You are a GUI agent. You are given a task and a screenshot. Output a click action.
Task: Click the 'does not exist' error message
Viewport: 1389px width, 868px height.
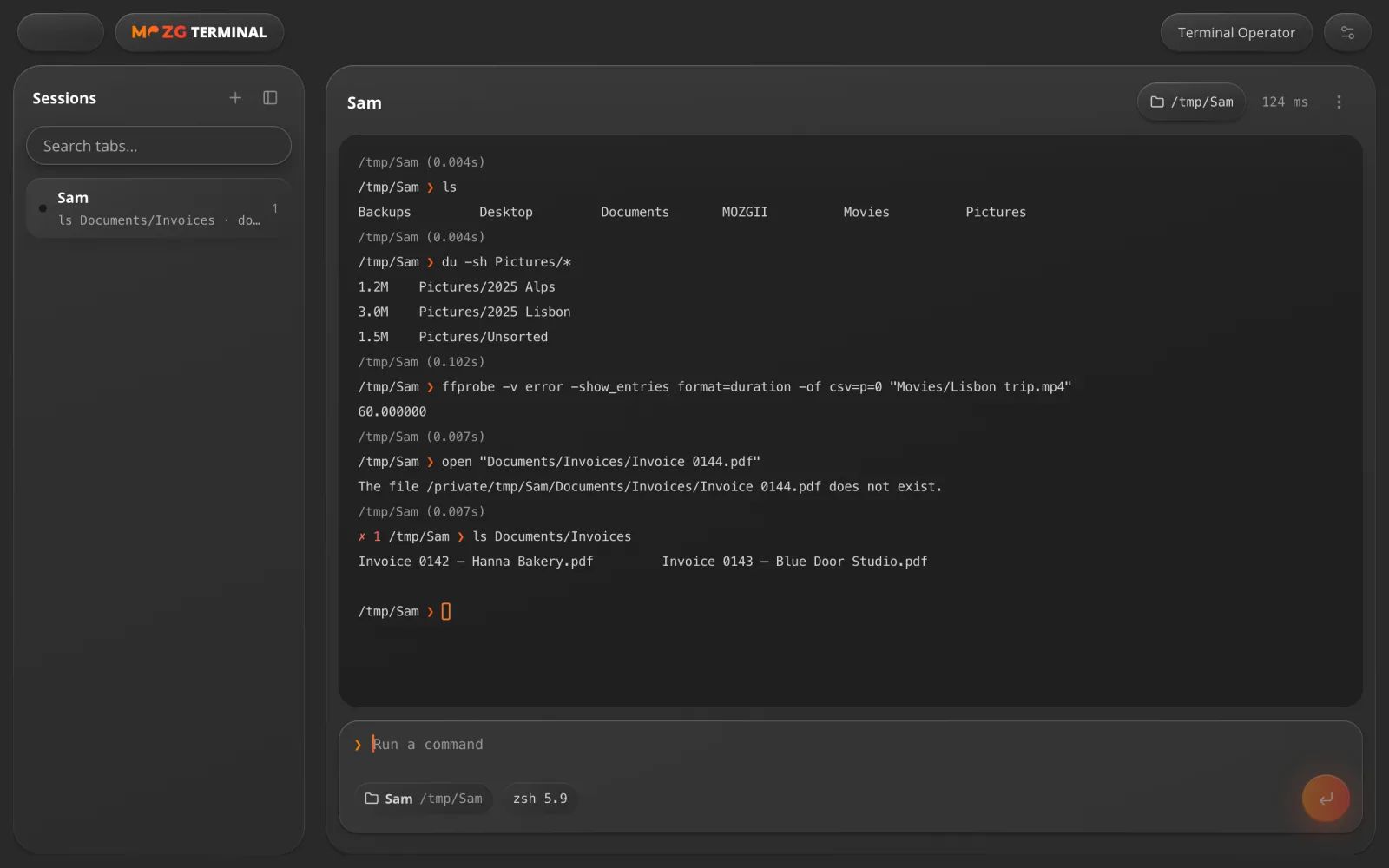650,487
